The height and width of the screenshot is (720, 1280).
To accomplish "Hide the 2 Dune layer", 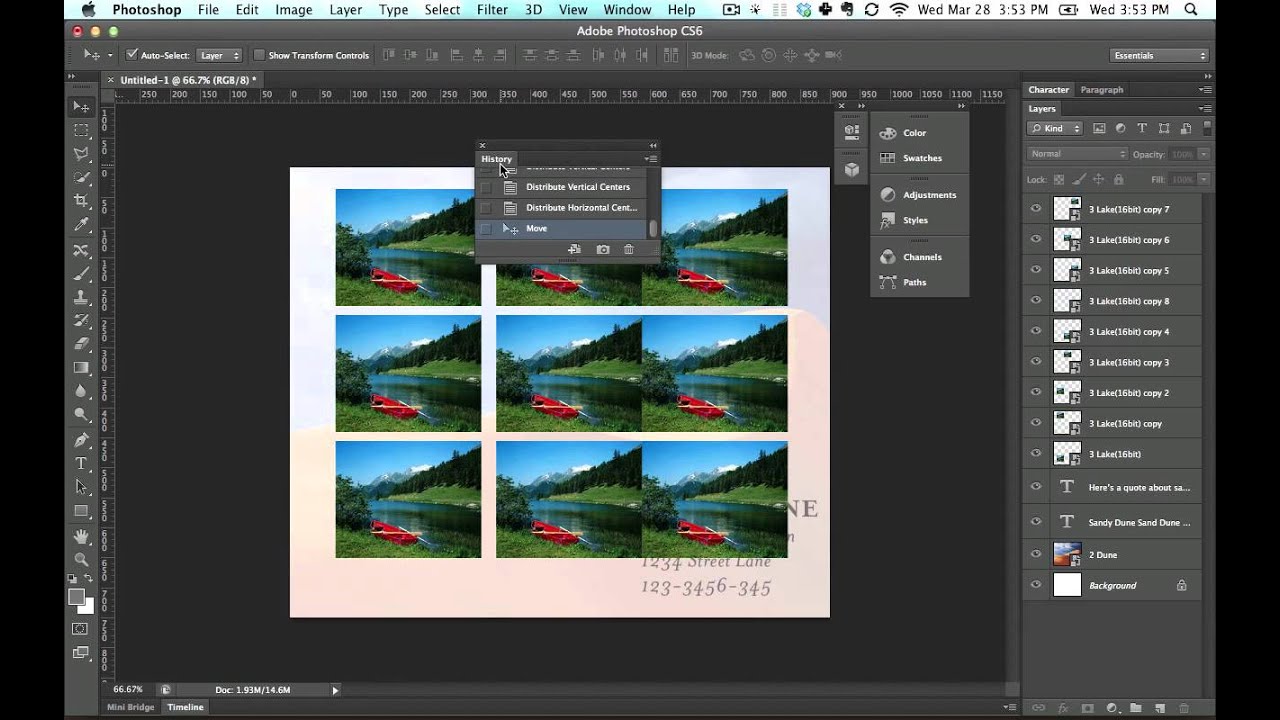I will tap(1036, 554).
